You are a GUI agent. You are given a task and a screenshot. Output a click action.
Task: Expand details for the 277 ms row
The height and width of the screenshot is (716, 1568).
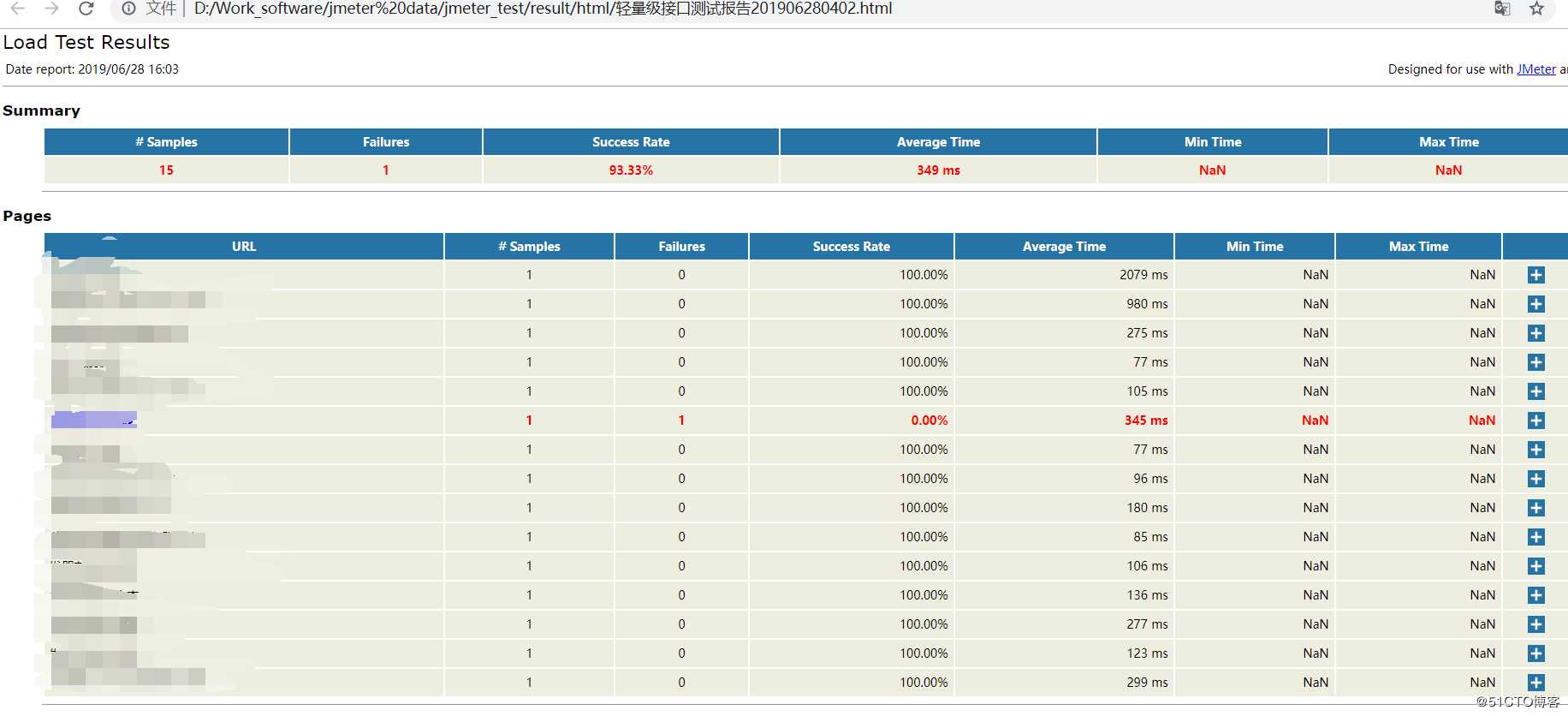[x=1536, y=624]
